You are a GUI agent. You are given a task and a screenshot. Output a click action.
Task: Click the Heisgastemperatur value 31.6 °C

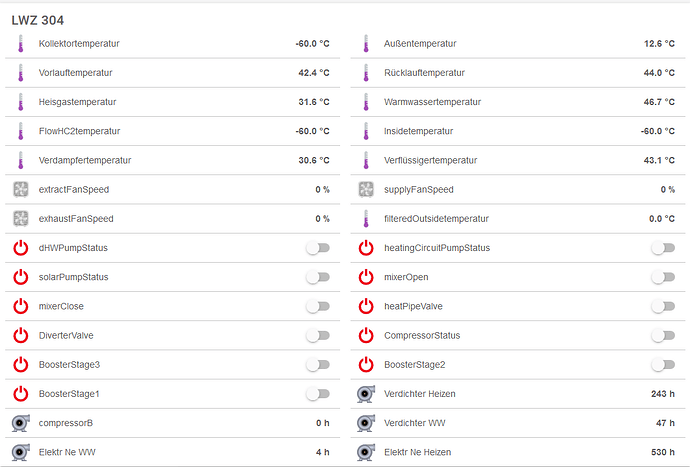click(312, 102)
